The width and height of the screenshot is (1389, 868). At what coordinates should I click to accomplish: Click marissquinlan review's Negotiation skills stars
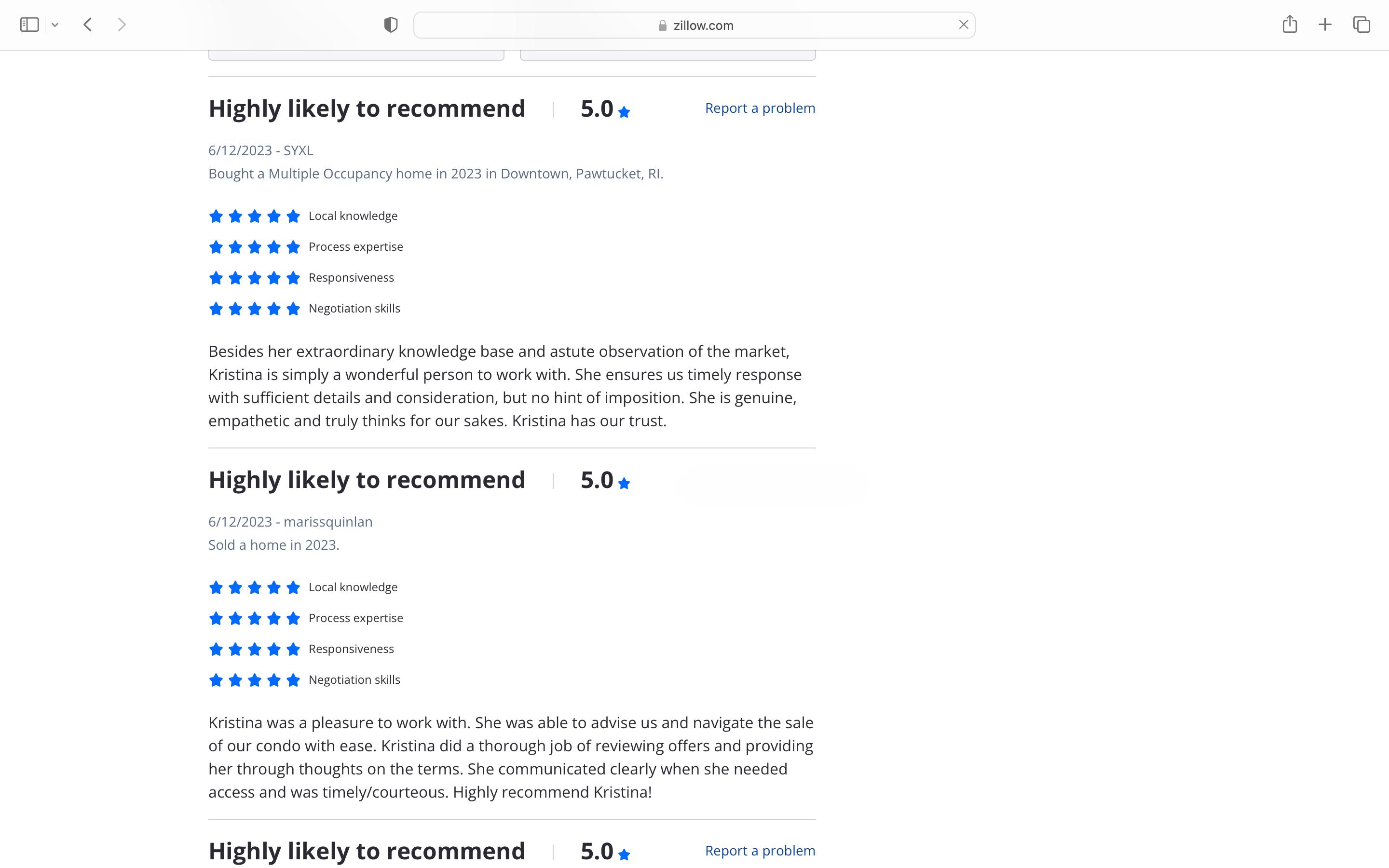pyautogui.click(x=254, y=680)
